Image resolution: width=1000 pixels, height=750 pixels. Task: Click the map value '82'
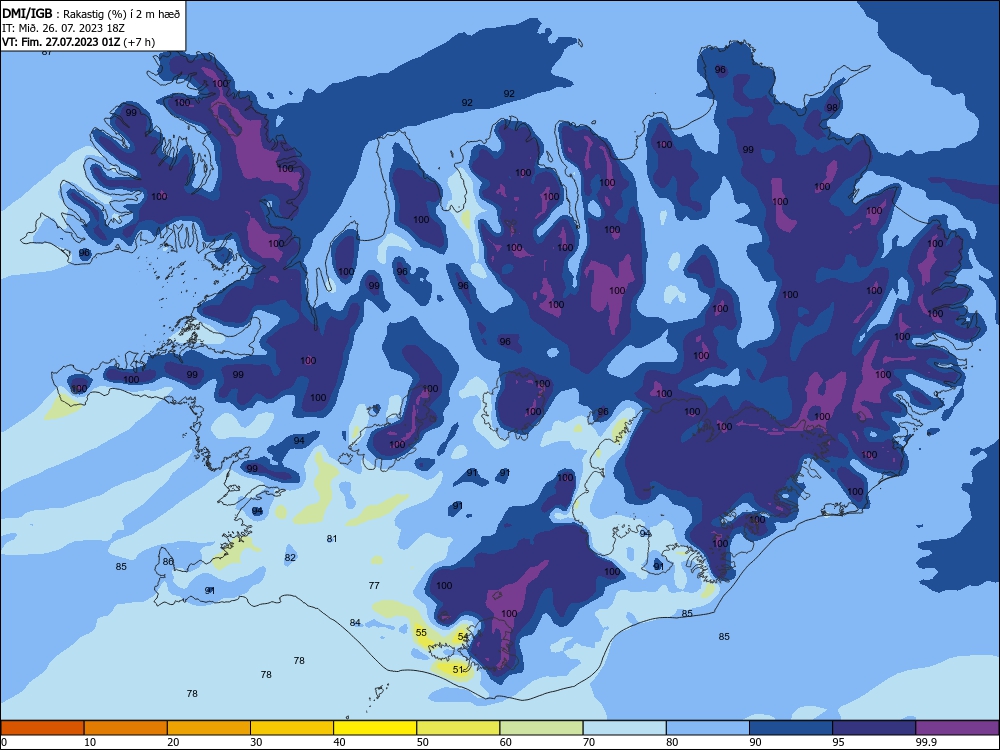pyautogui.click(x=290, y=557)
